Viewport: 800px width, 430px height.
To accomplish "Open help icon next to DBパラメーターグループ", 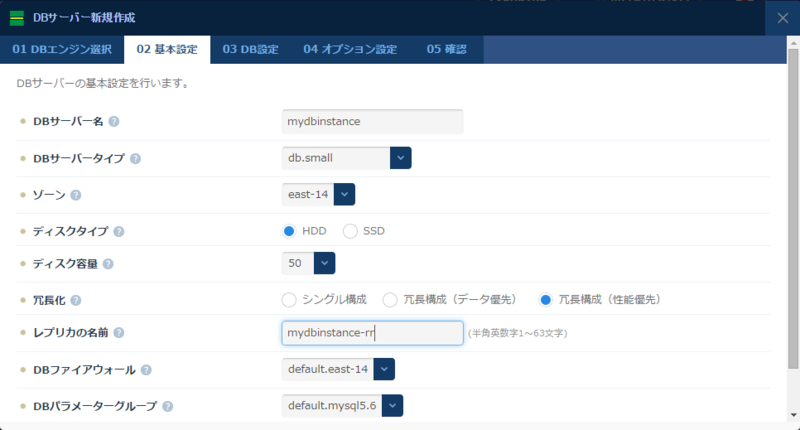I will 167,406.
